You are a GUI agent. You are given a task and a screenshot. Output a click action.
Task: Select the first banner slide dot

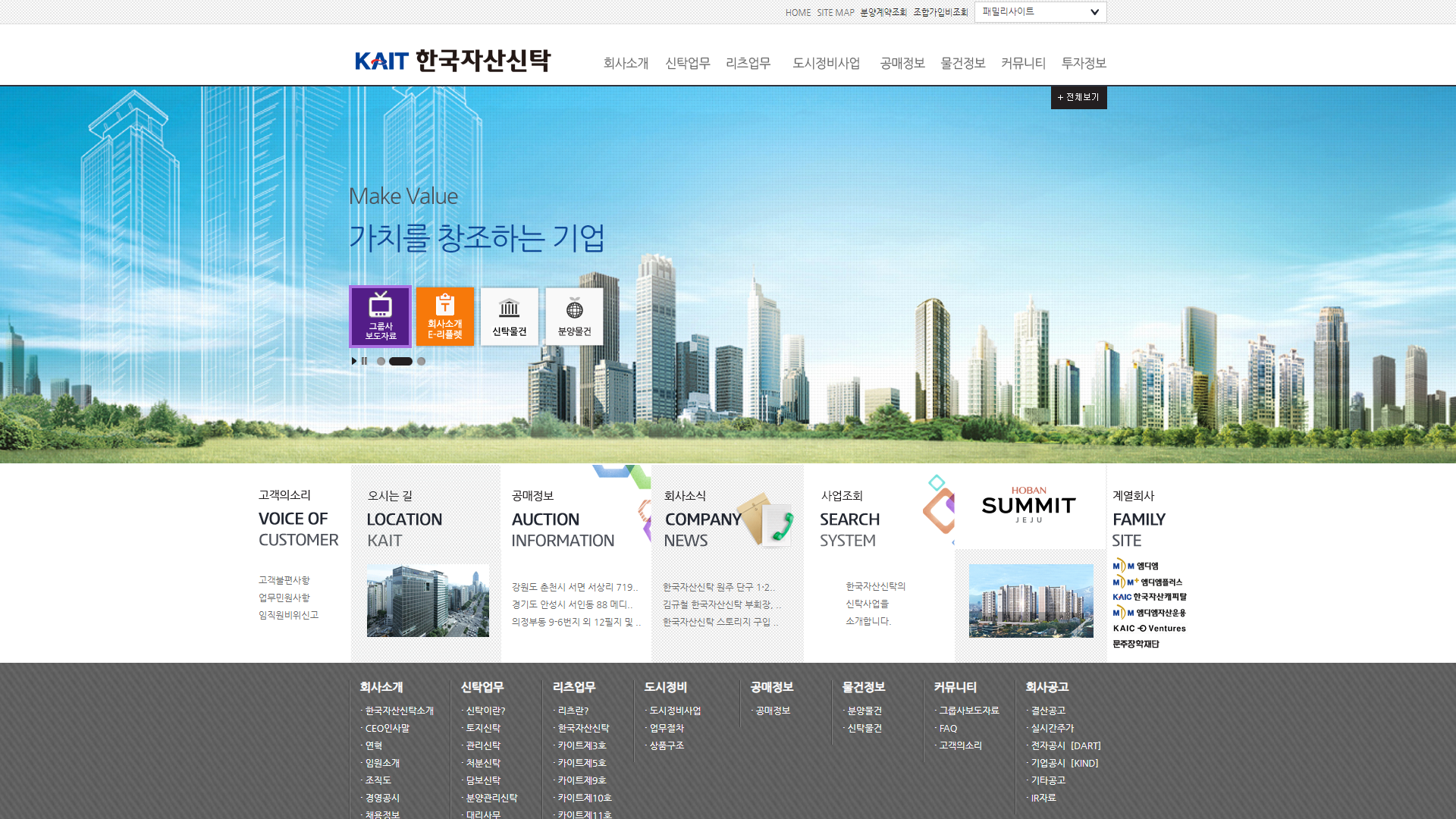381,361
